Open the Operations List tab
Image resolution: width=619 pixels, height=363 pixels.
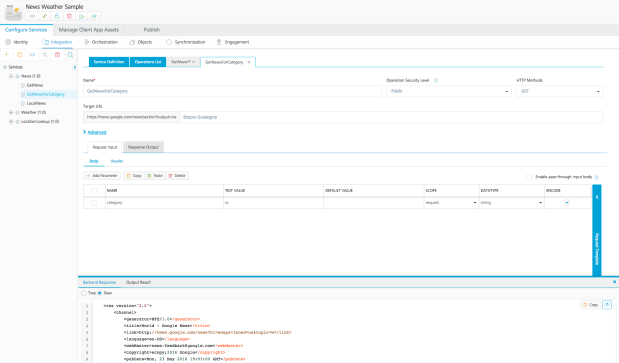click(148, 62)
